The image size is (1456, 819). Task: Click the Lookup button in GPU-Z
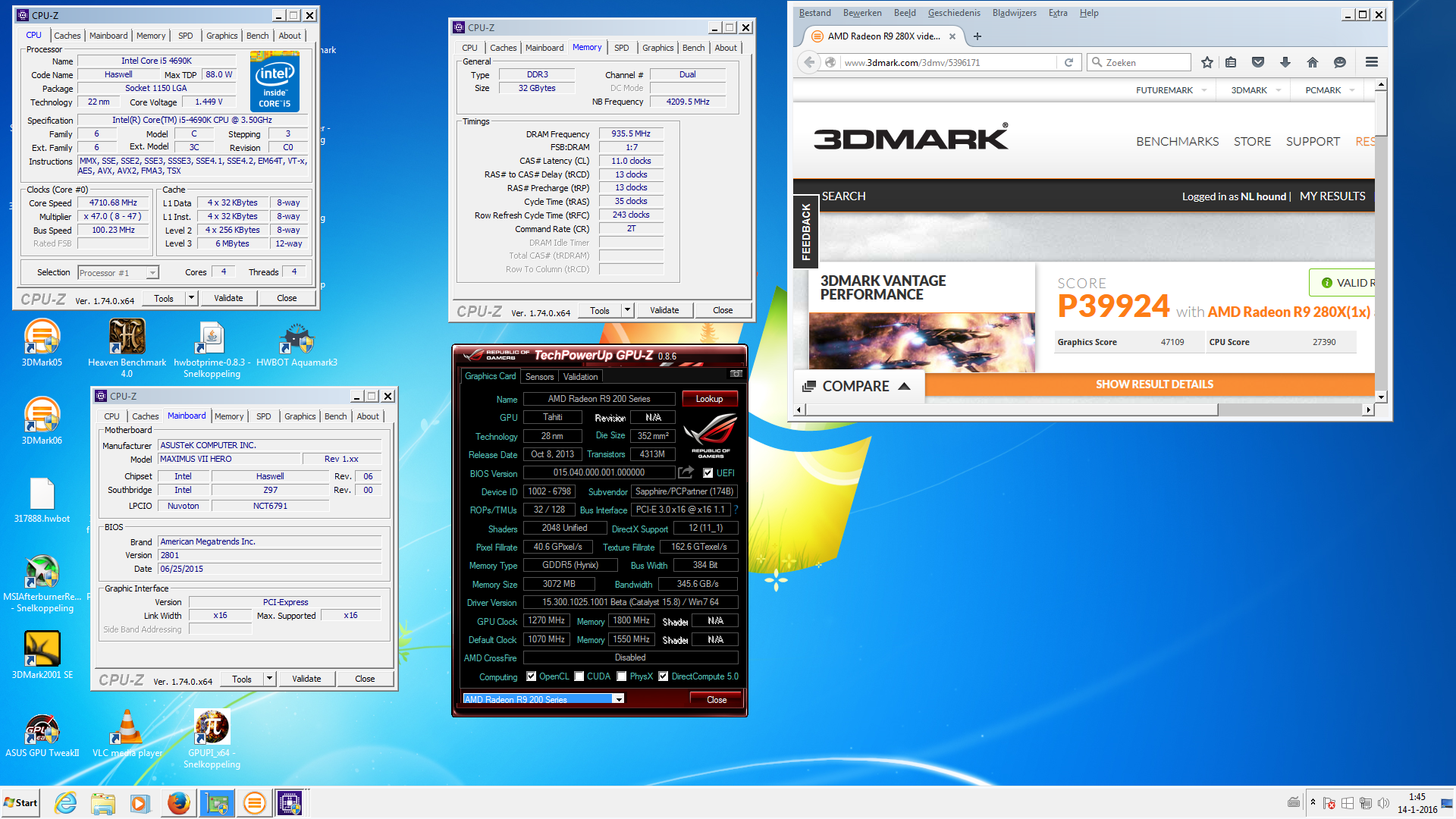click(709, 399)
